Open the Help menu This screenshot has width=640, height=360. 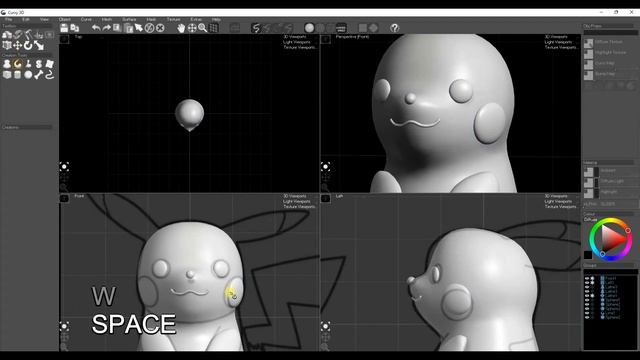216,19
